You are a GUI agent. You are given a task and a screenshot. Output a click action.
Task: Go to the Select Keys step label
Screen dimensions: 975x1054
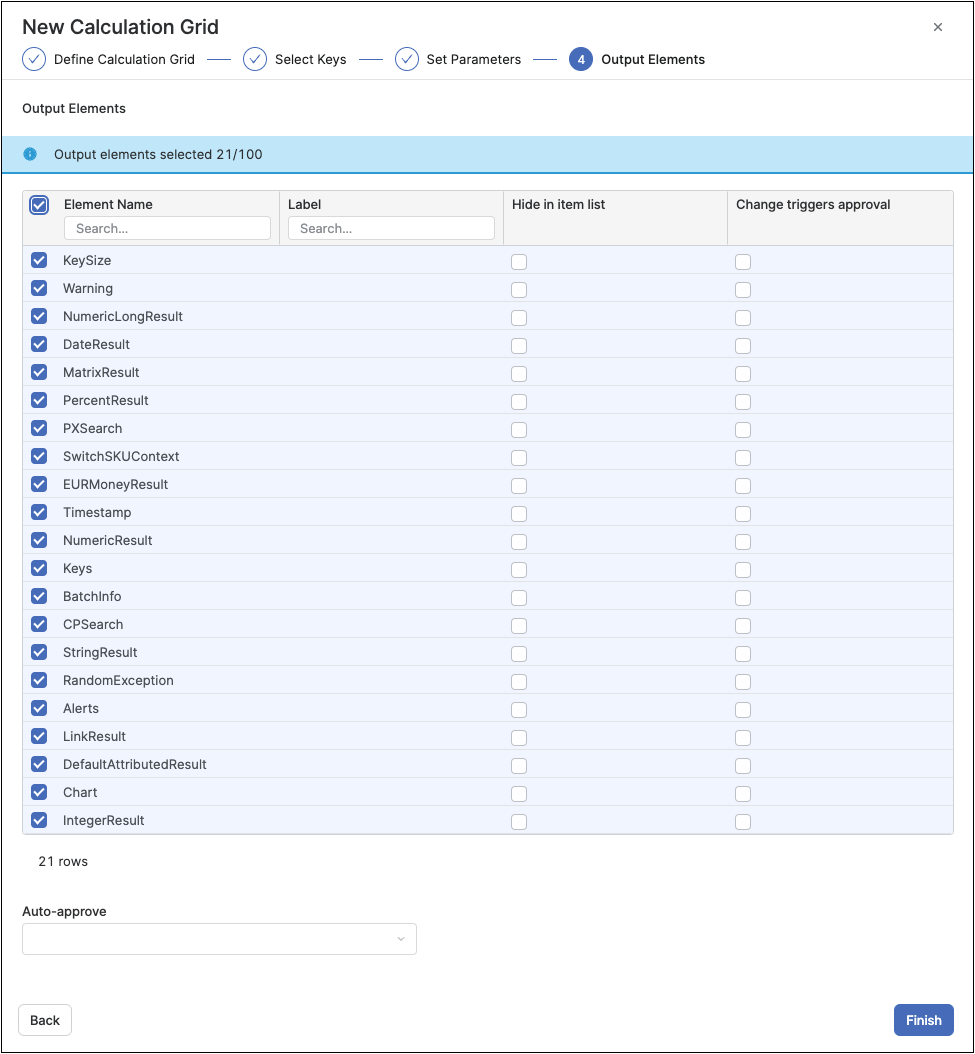point(310,59)
